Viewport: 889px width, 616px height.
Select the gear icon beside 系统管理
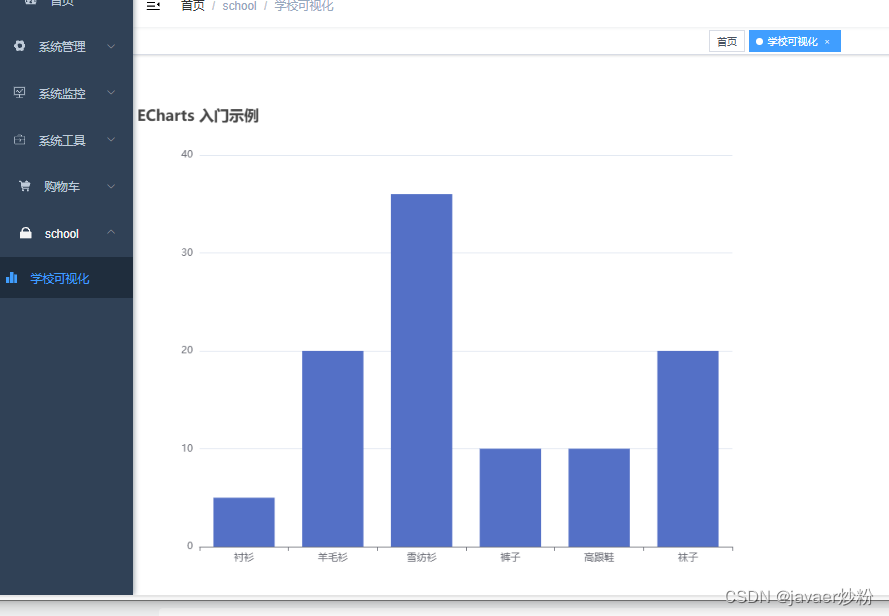click(18, 46)
